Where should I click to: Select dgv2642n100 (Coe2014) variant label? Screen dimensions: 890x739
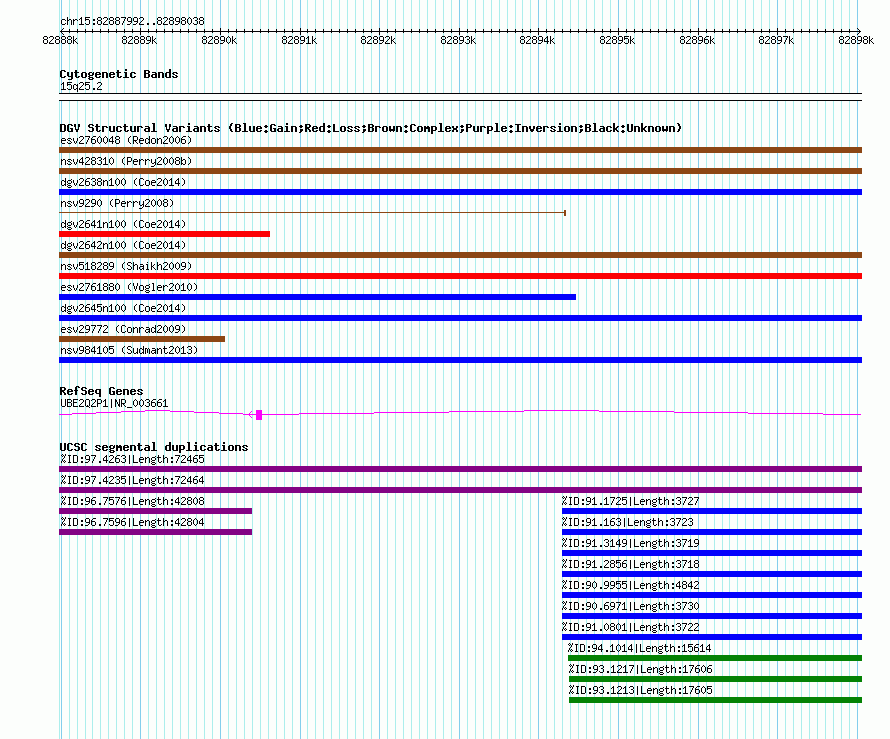coord(123,245)
